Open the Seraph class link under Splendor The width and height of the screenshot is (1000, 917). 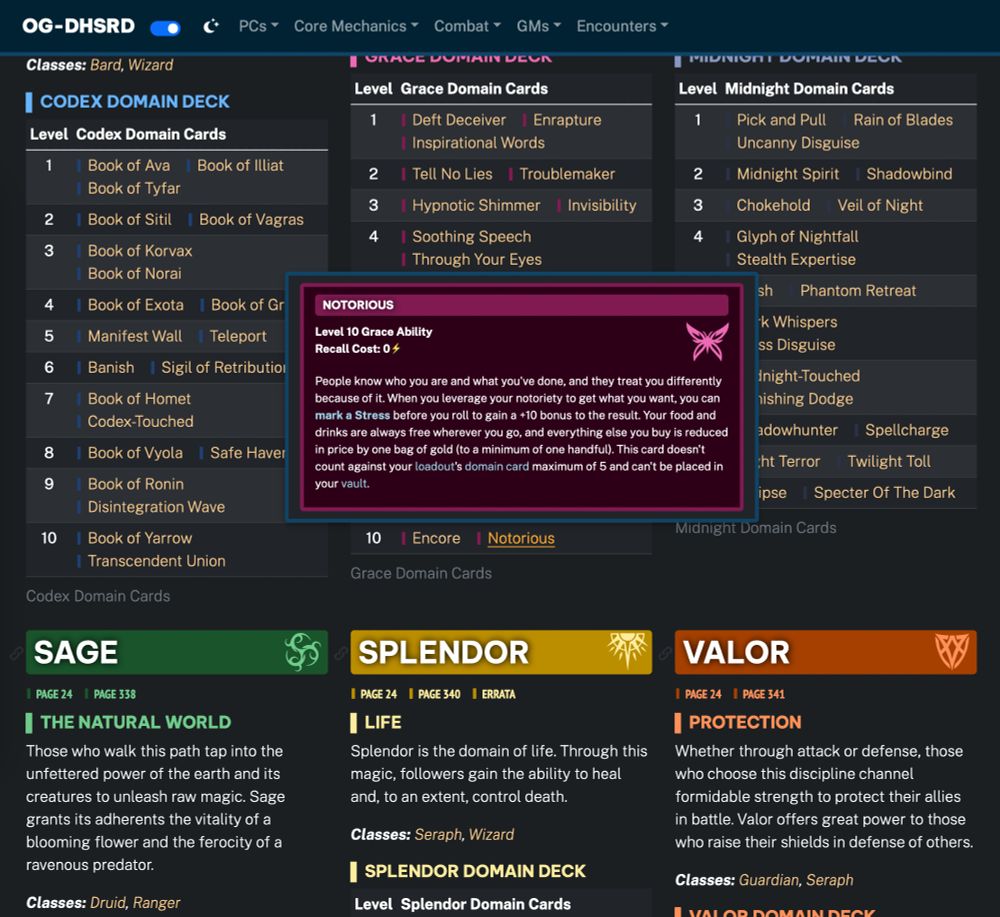pos(438,835)
